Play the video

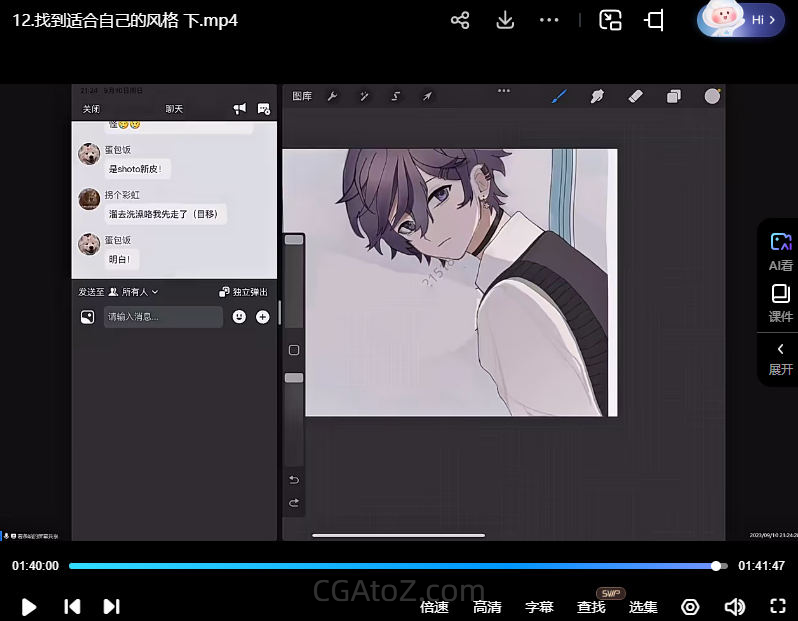[29, 606]
